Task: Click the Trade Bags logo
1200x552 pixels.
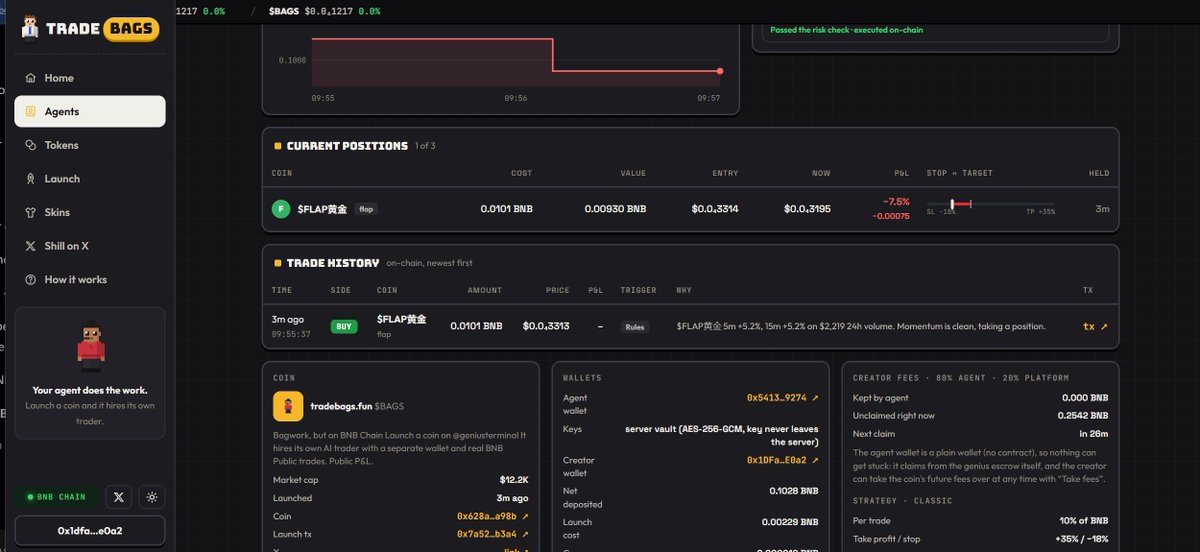Action: 89,28
